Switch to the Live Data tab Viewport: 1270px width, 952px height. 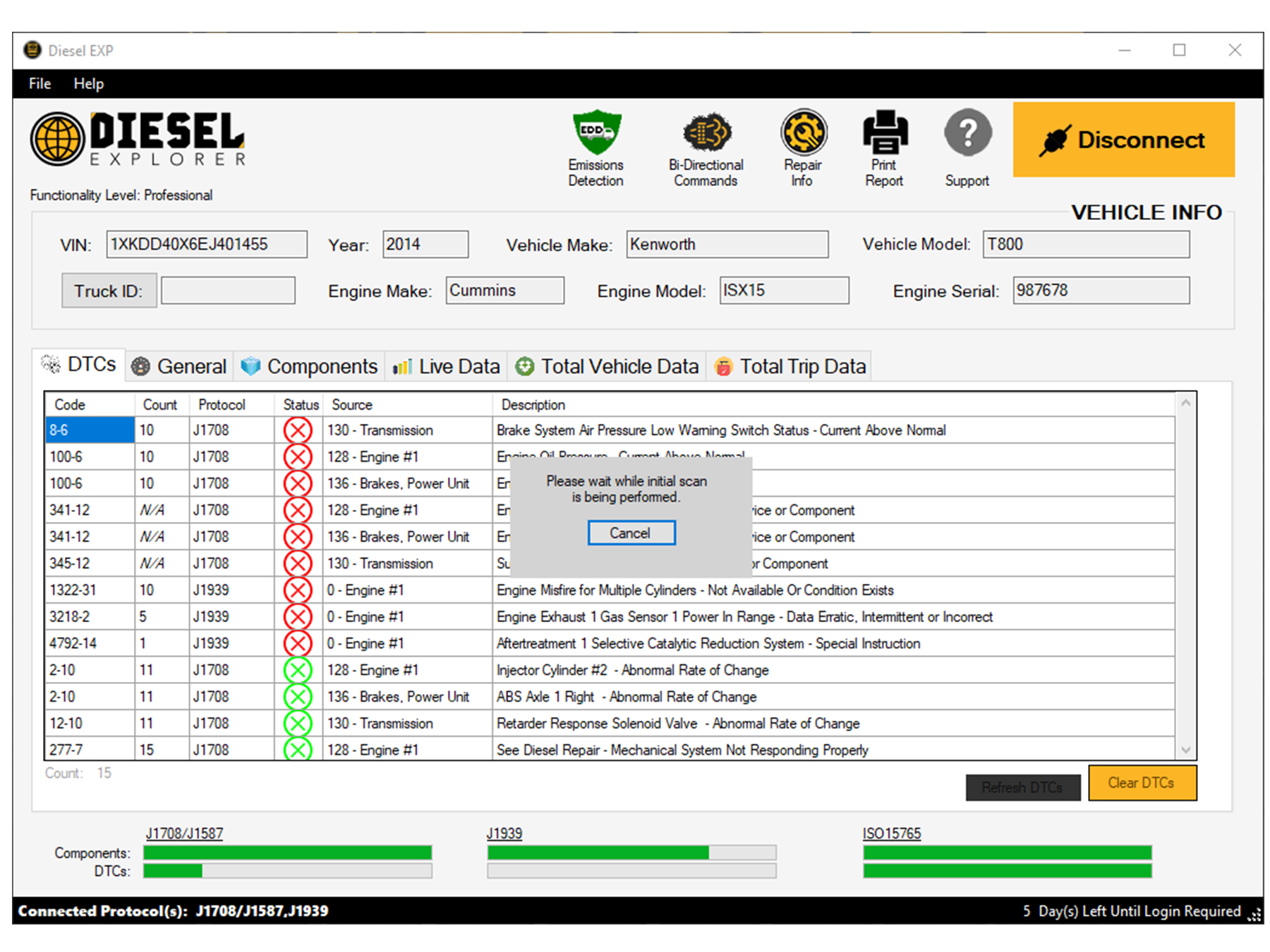click(446, 366)
